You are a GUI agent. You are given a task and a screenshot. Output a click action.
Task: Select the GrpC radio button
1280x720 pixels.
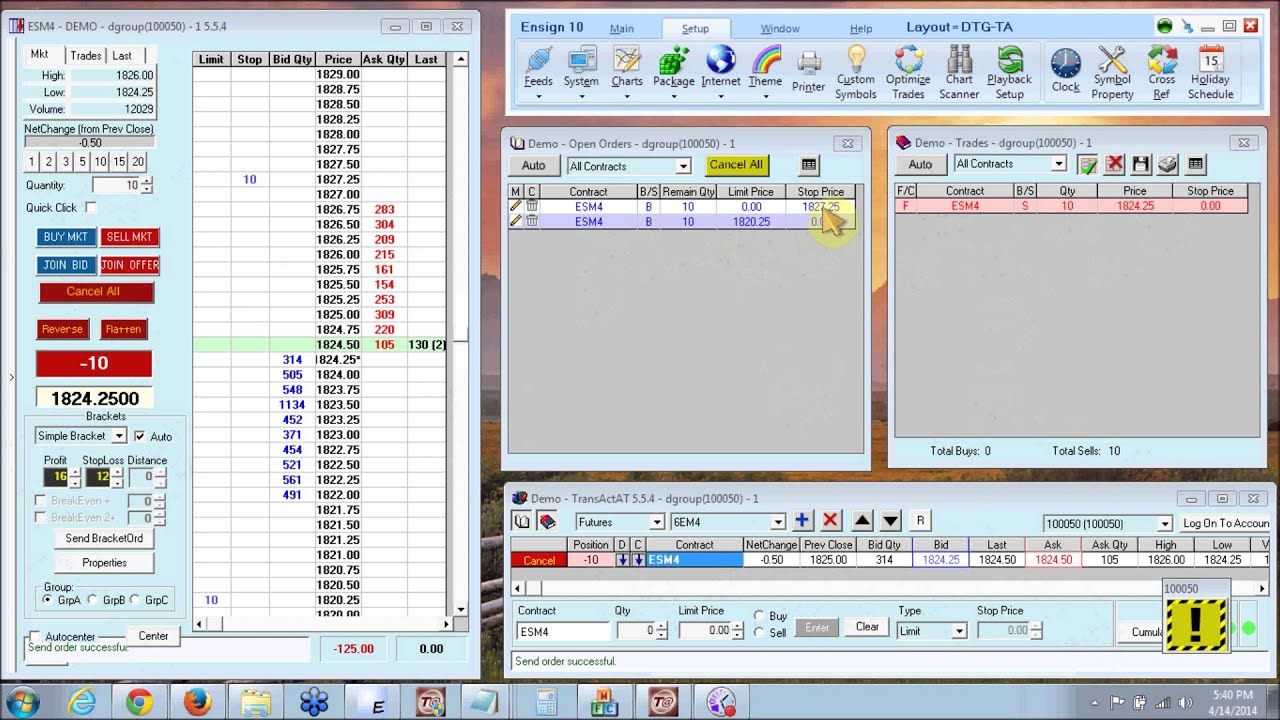136,600
